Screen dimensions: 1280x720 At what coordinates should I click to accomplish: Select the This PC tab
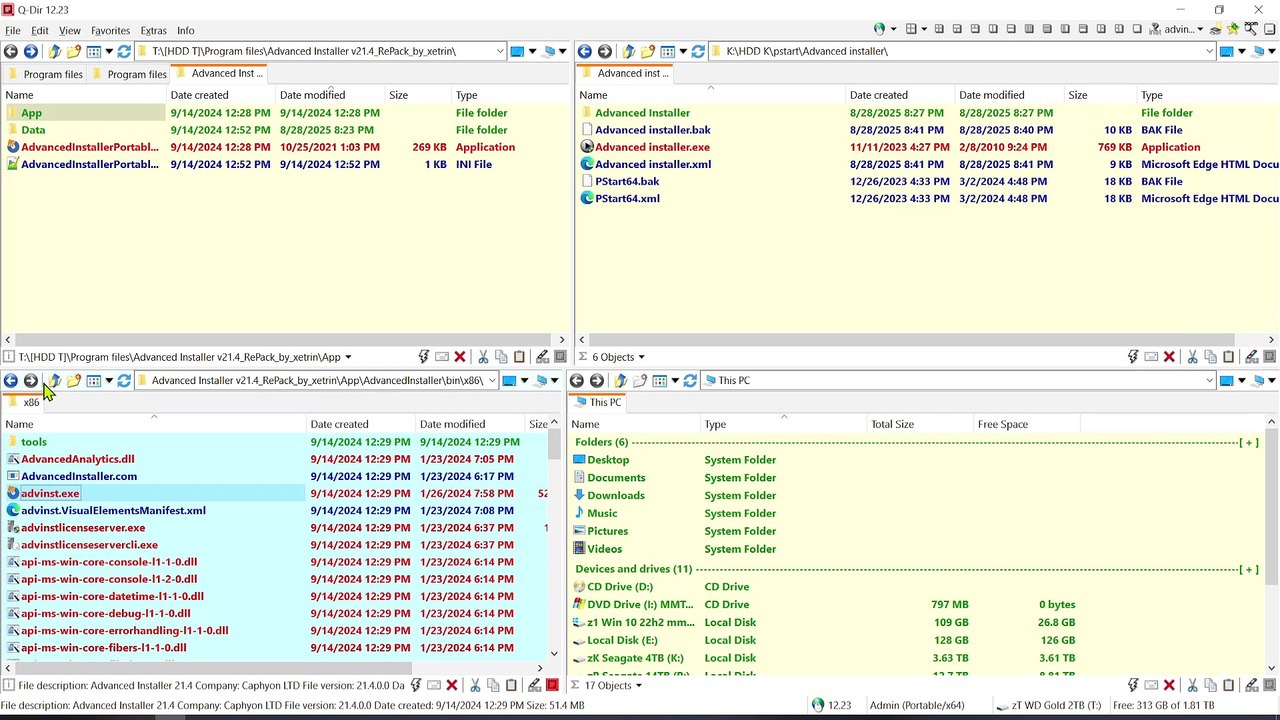[599, 402]
